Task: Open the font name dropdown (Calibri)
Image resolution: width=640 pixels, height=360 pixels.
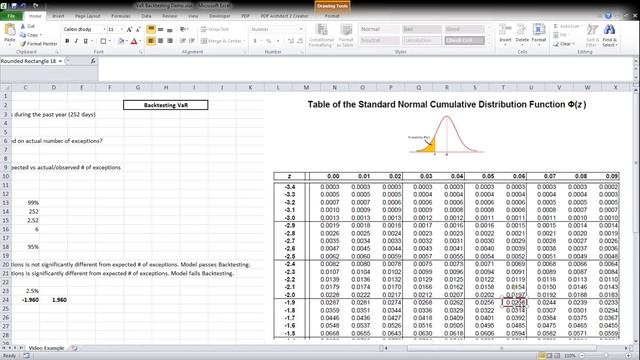Action: point(104,29)
